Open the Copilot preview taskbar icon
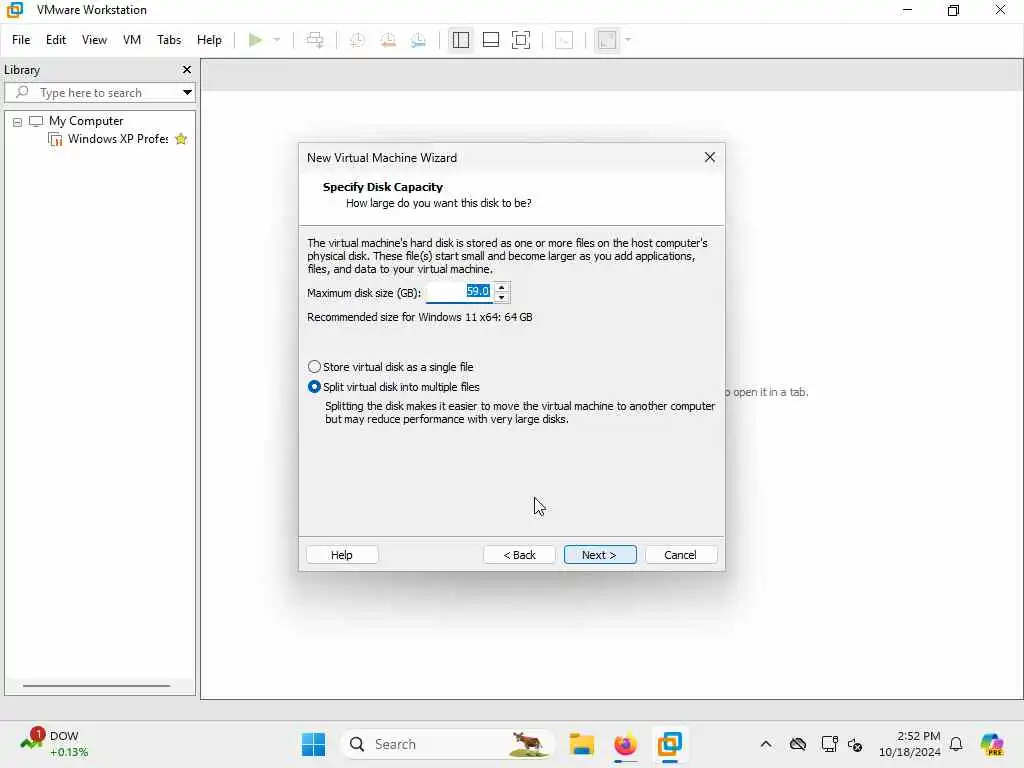 tap(992, 744)
